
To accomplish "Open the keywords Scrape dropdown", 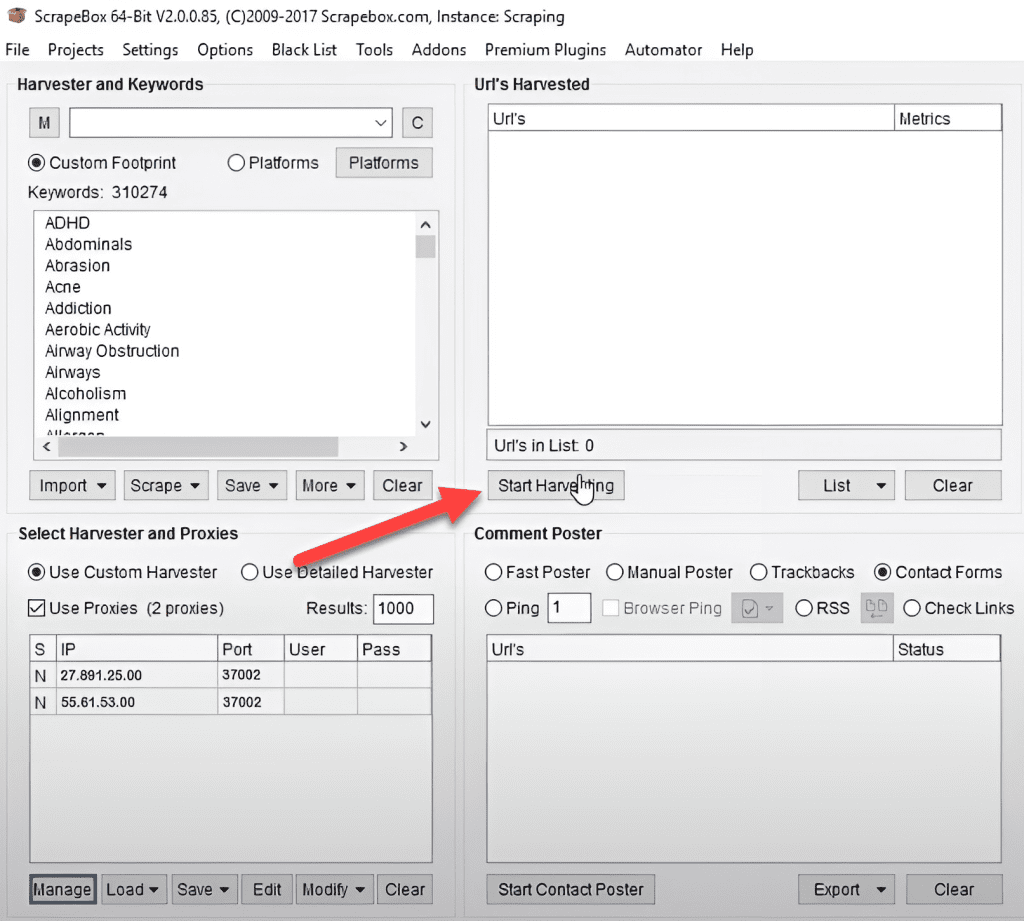I will (166, 485).
